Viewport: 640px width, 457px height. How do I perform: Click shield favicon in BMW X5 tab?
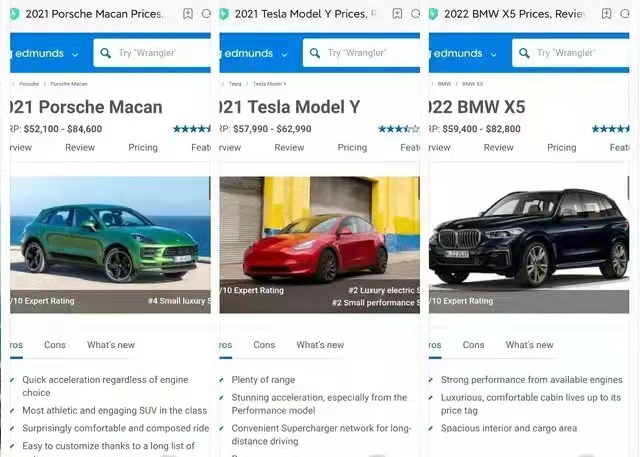433,14
